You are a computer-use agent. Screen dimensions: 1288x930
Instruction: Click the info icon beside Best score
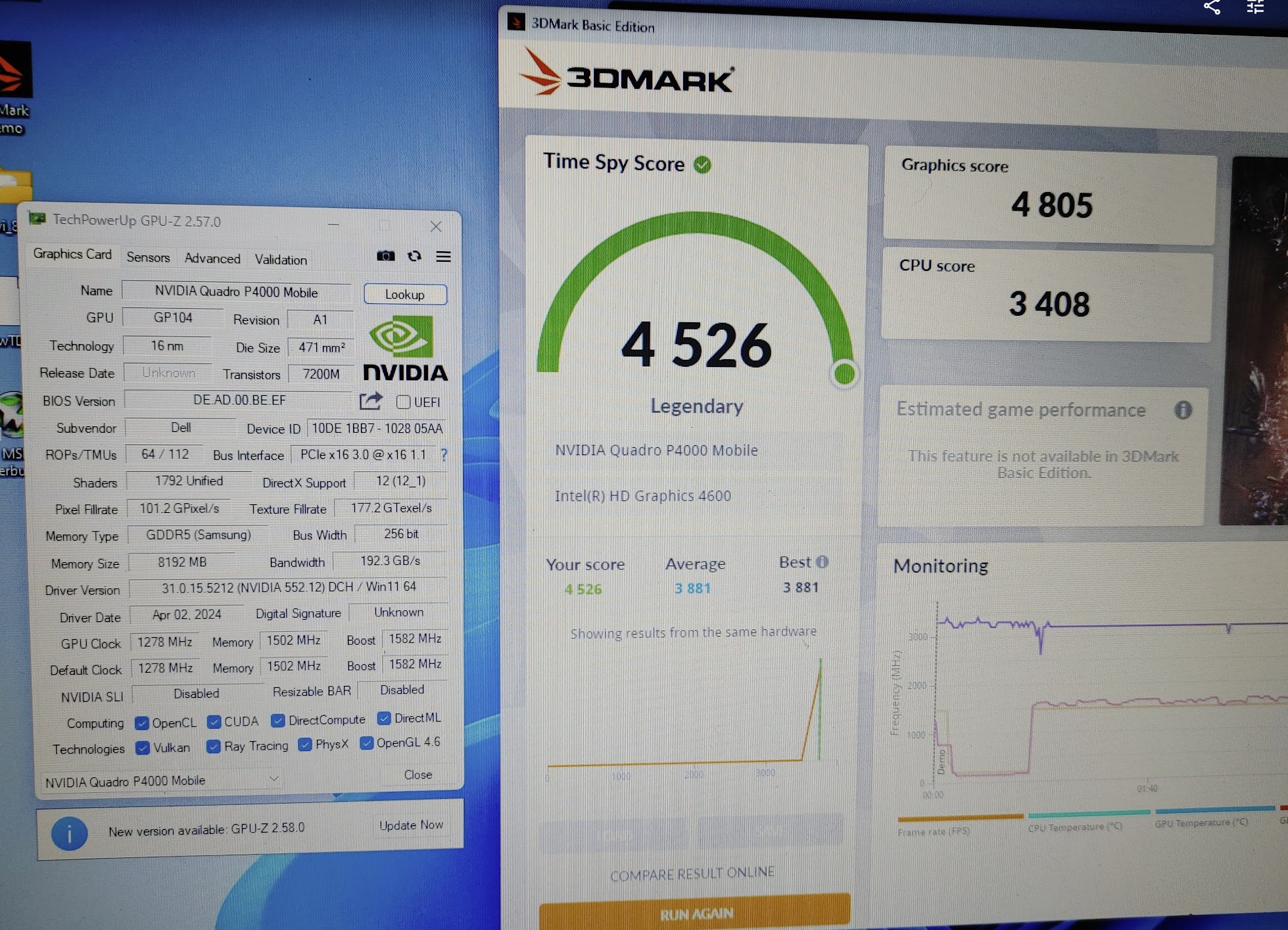point(822,562)
